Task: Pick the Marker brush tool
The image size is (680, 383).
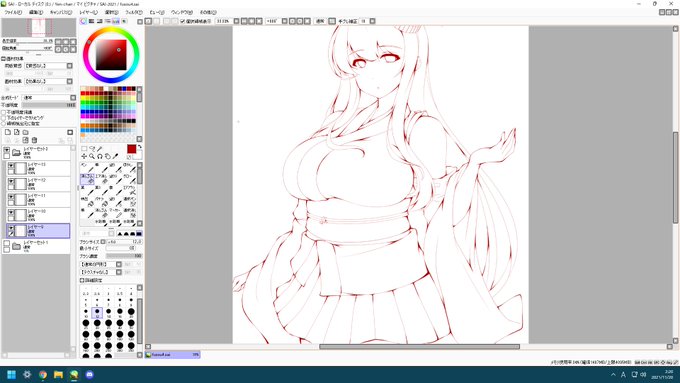Action: tap(116, 214)
